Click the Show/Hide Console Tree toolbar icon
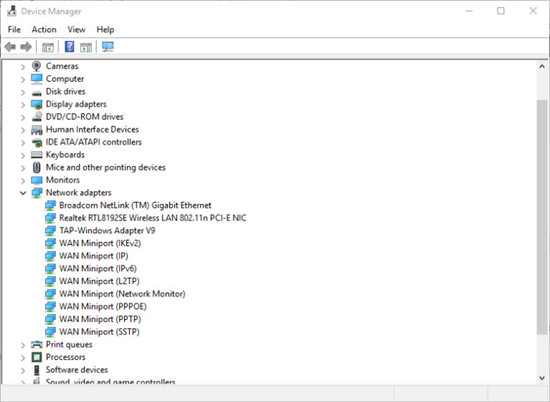The height and width of the screenshot is (402, 550). (48, 47)
